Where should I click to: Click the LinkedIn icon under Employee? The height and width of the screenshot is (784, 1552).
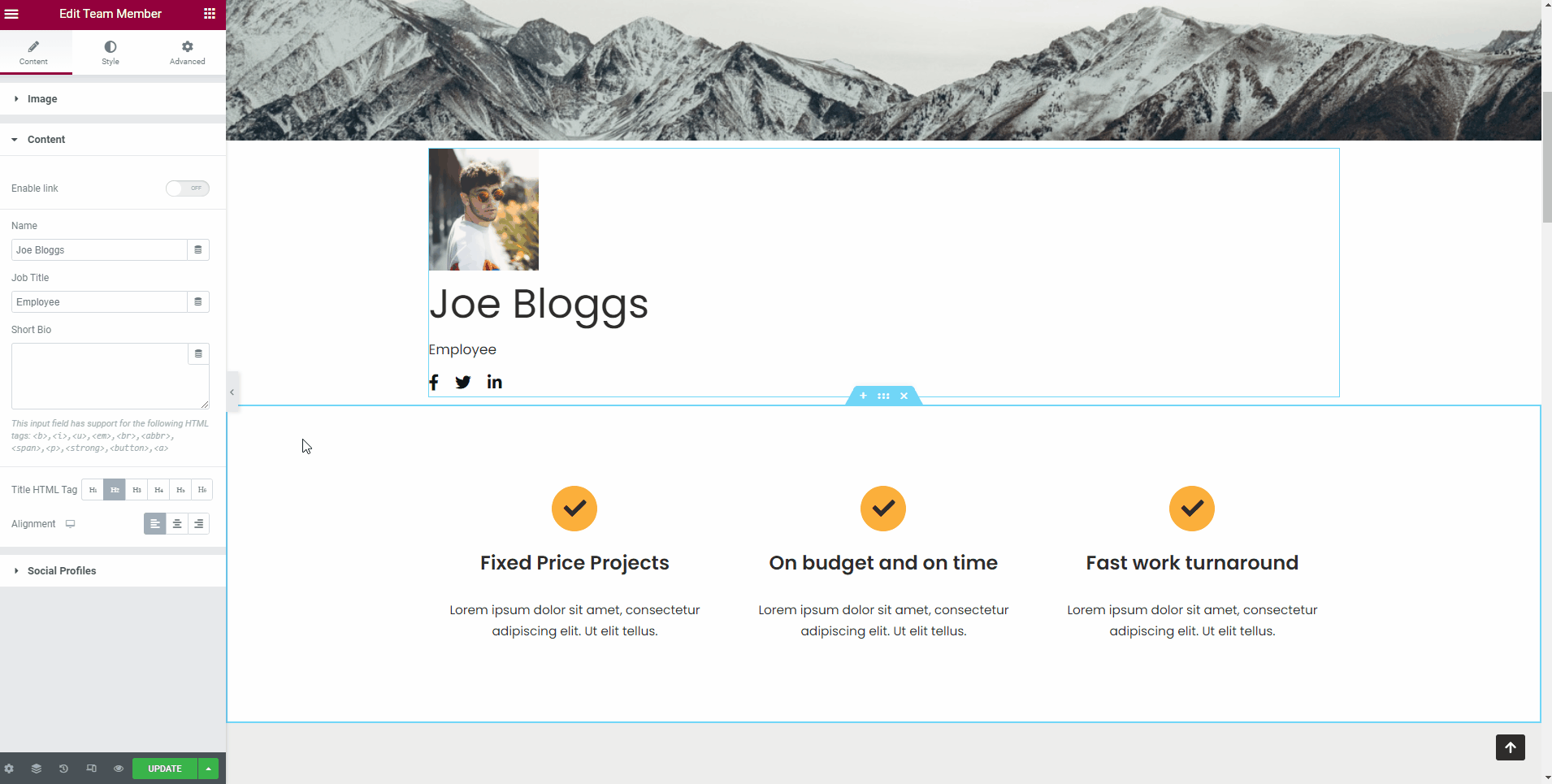point(494,382)
